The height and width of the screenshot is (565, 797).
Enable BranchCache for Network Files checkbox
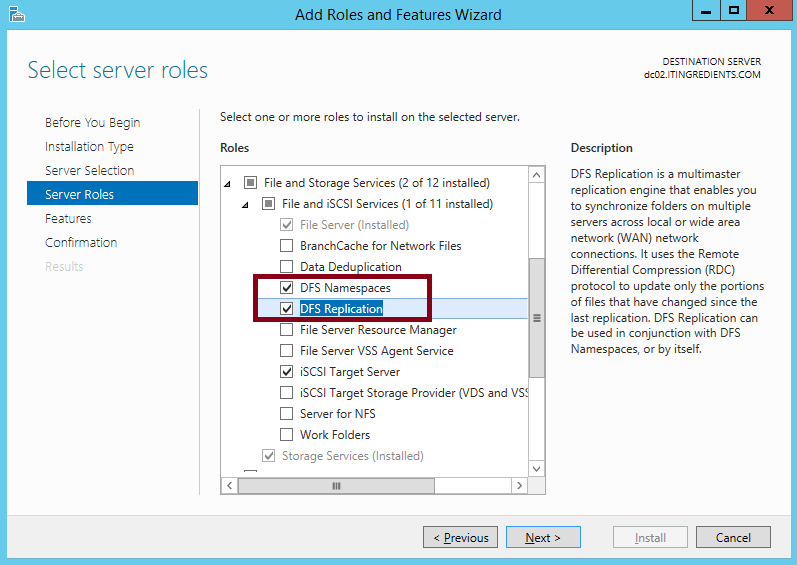(288, 246)
